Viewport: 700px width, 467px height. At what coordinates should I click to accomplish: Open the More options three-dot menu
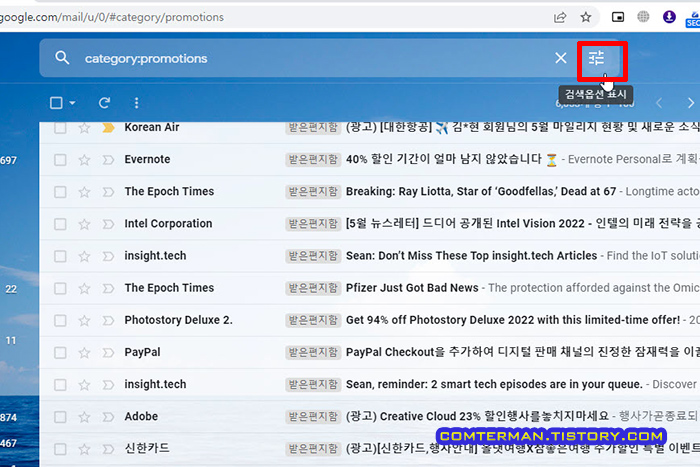tap(137, 103)
